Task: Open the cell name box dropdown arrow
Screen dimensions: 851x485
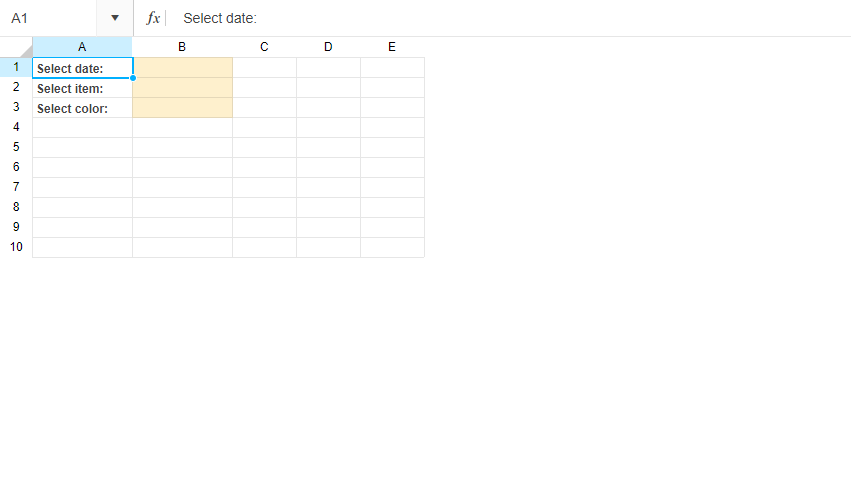Action: (x=115, y=18)
